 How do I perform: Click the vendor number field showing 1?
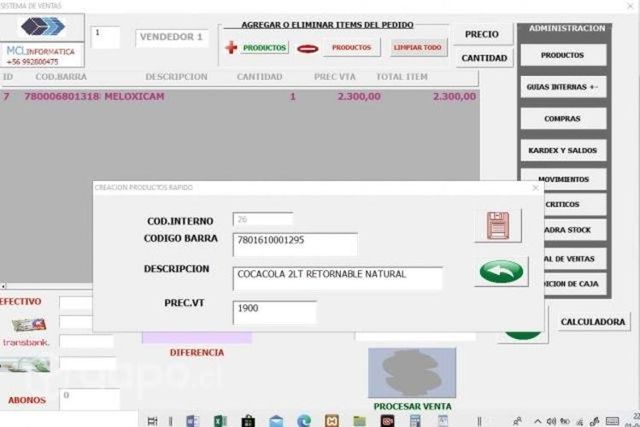coord(105,37)
